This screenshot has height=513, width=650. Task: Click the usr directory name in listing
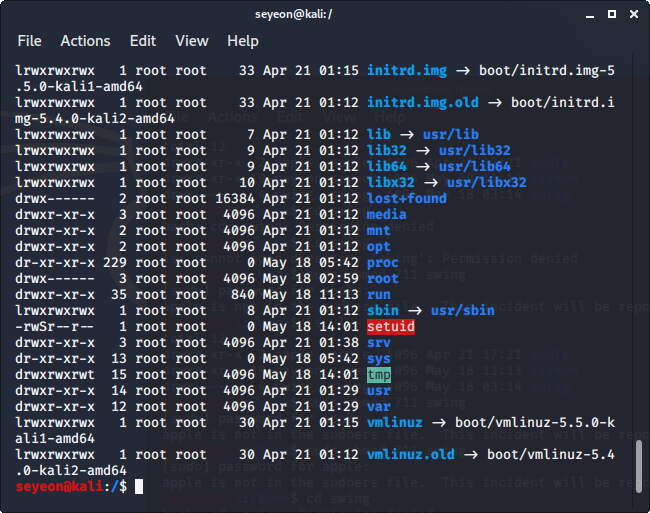pyautogui.click(x=378, y=391)
